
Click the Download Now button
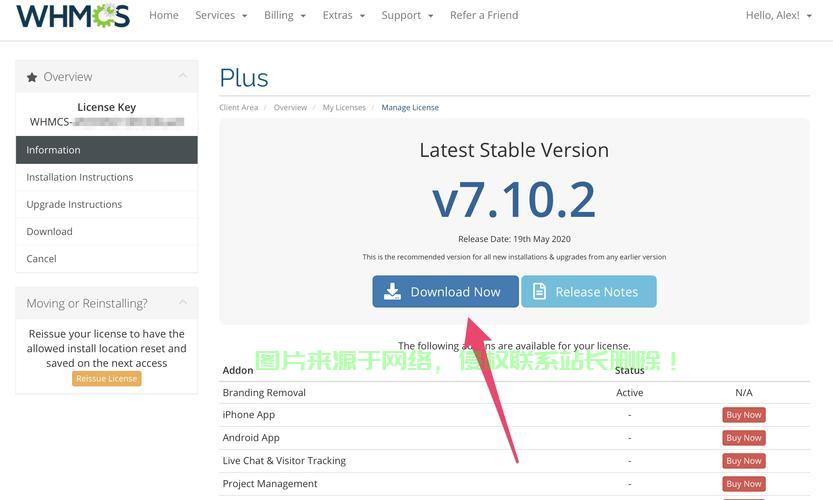(445, 292)
